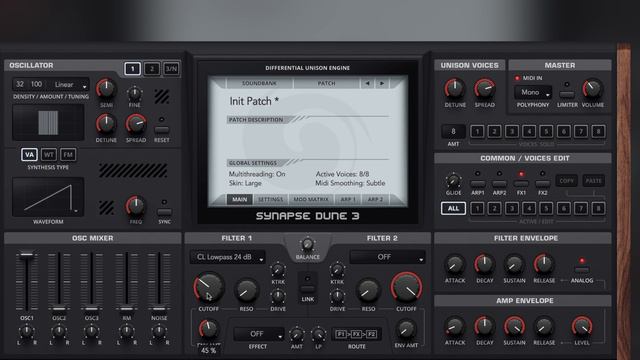Solo unison voice 3
This screenshot has height=360, width=640.
(x=512, y=131)
